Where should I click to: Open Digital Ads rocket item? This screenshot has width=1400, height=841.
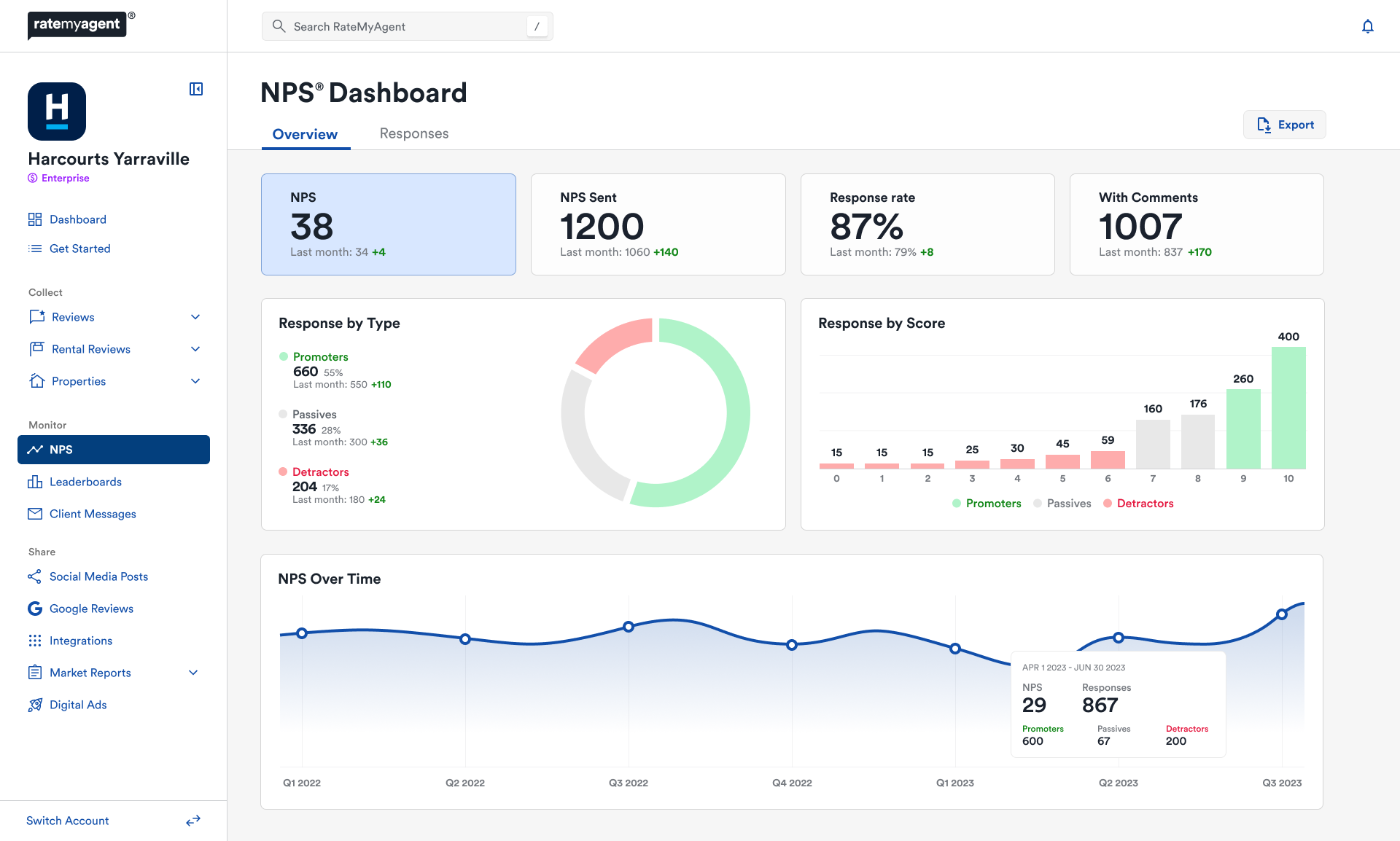coord(78,705)
